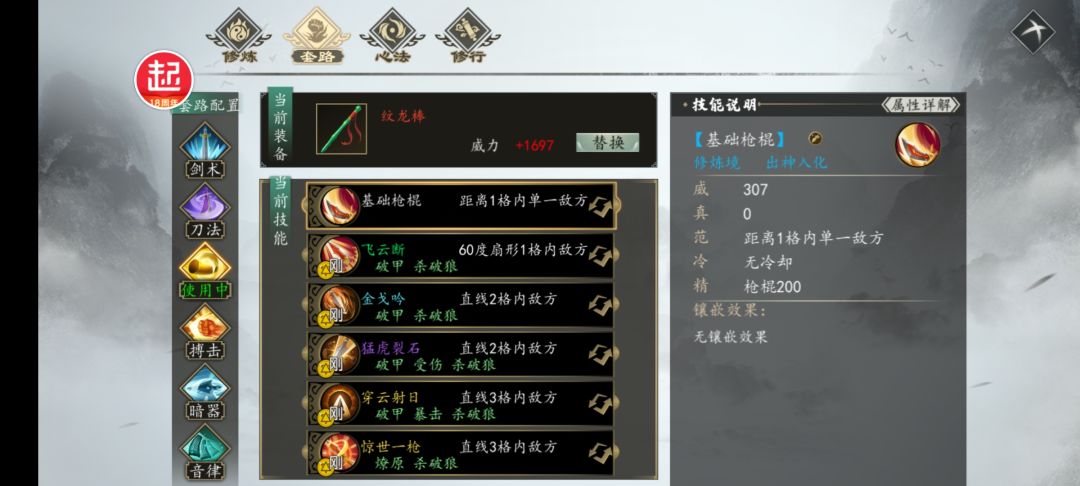Viewport: 1080px width, 486px height.
Task: Open 属性详解 attribute details
Action: click(920, 105)
